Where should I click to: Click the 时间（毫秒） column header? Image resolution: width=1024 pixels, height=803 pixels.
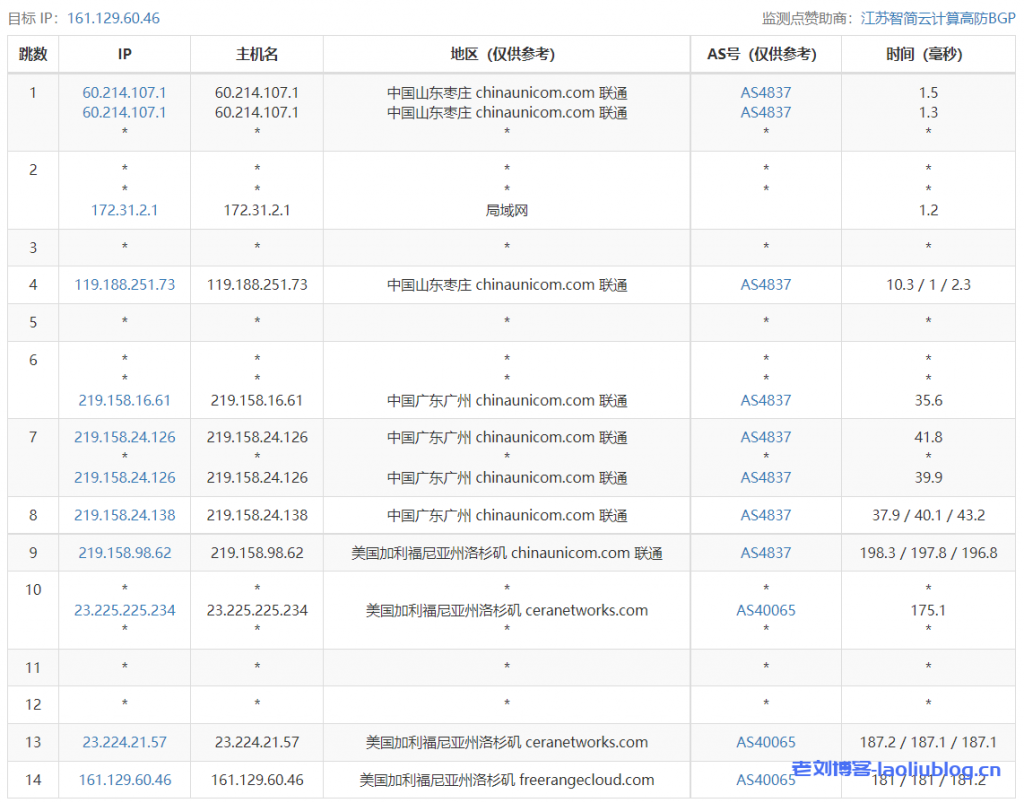pyautogui.click(x=928, y=55)
